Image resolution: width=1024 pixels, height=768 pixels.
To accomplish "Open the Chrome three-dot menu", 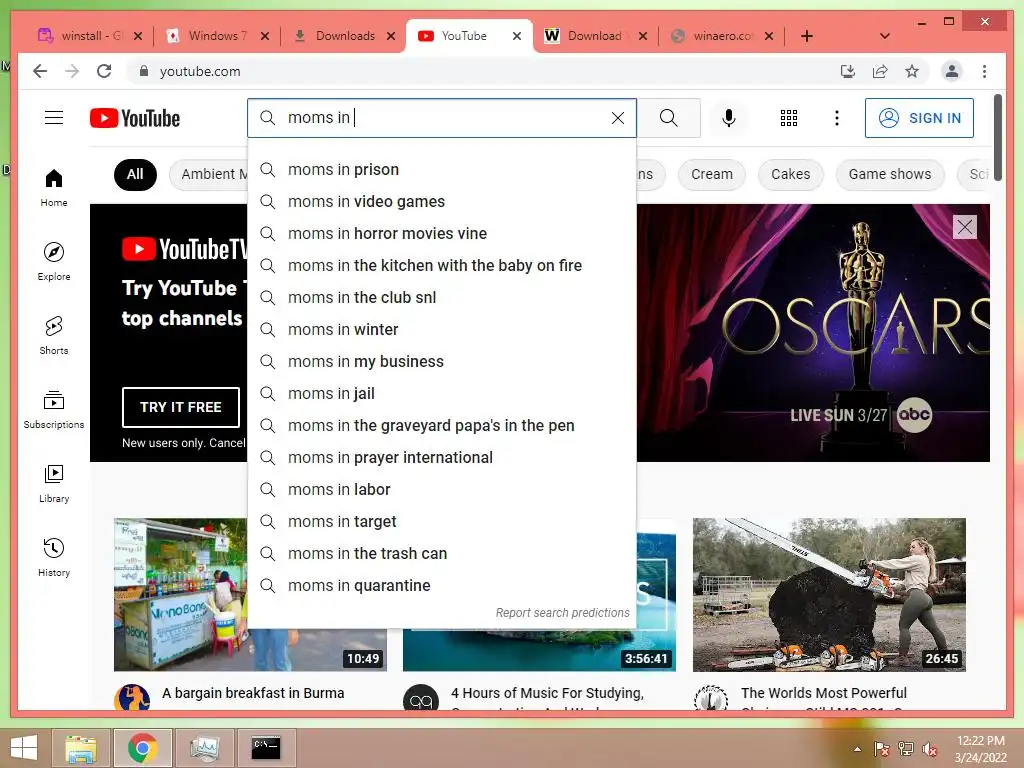I will 984,71.
